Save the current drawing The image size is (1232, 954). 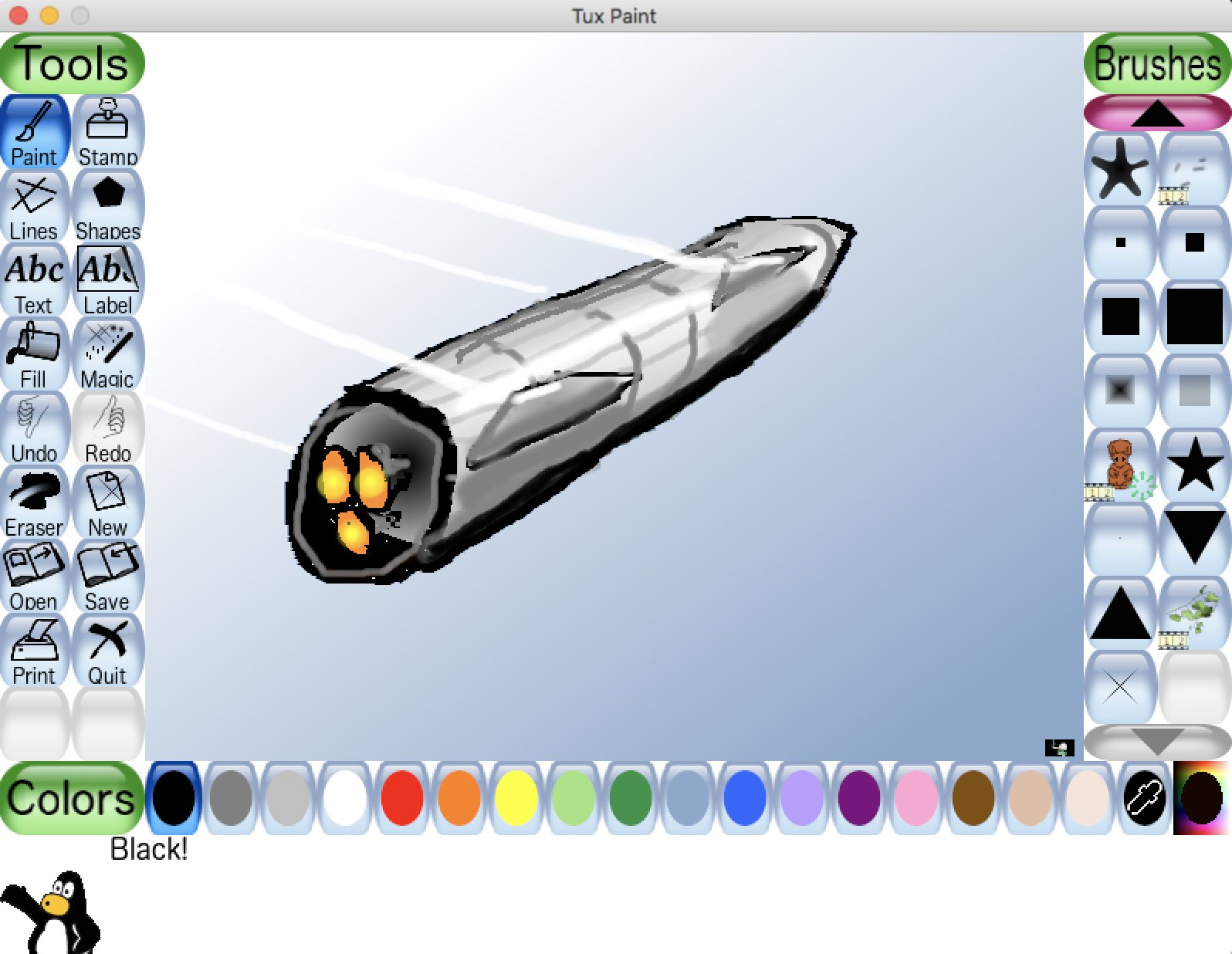pos(108,577)
